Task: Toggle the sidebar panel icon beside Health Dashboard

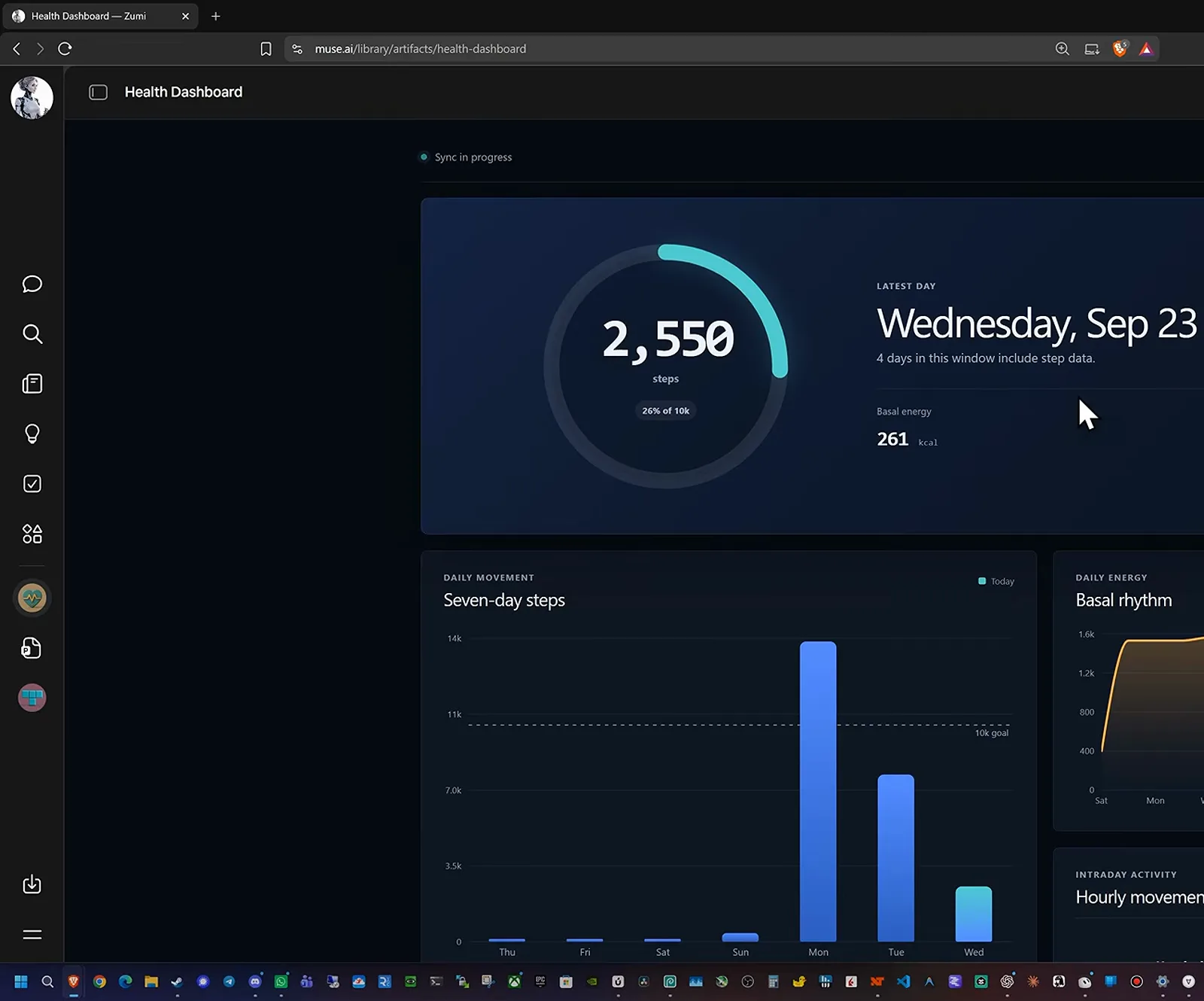Action: 99,92
